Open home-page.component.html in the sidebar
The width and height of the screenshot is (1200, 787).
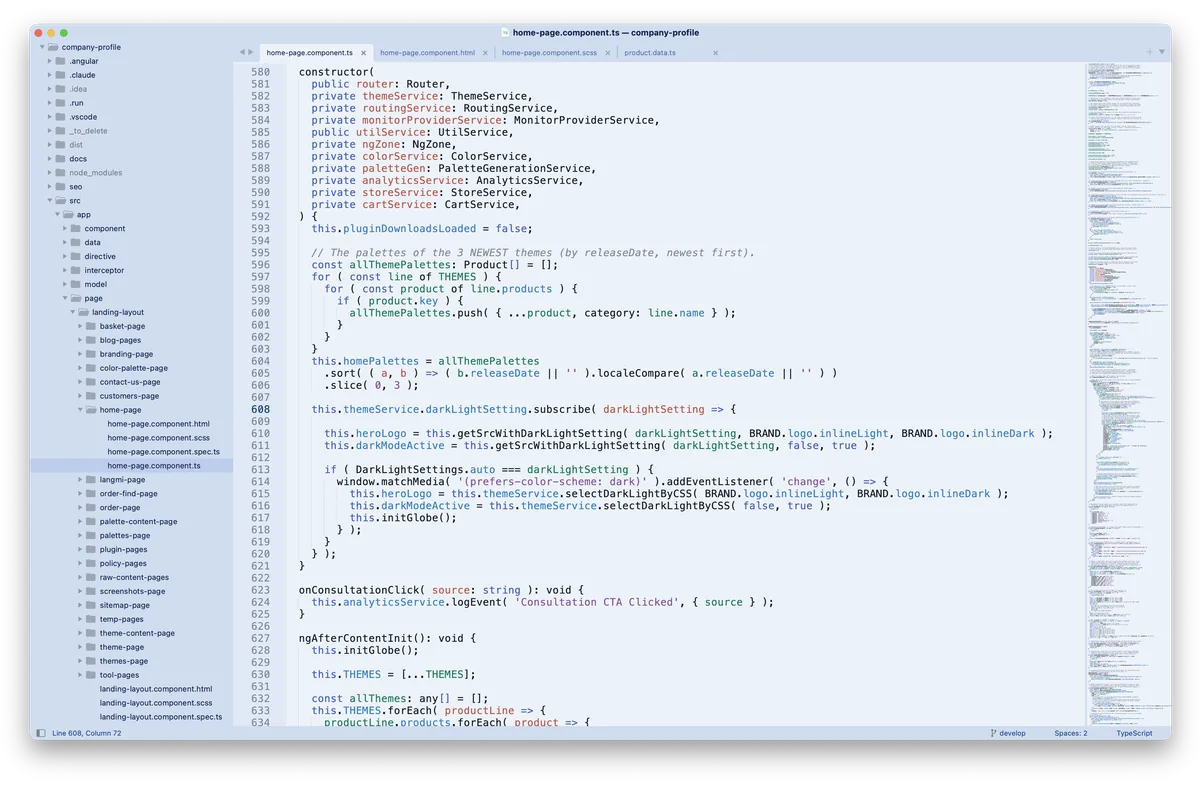tap(158, 424)
